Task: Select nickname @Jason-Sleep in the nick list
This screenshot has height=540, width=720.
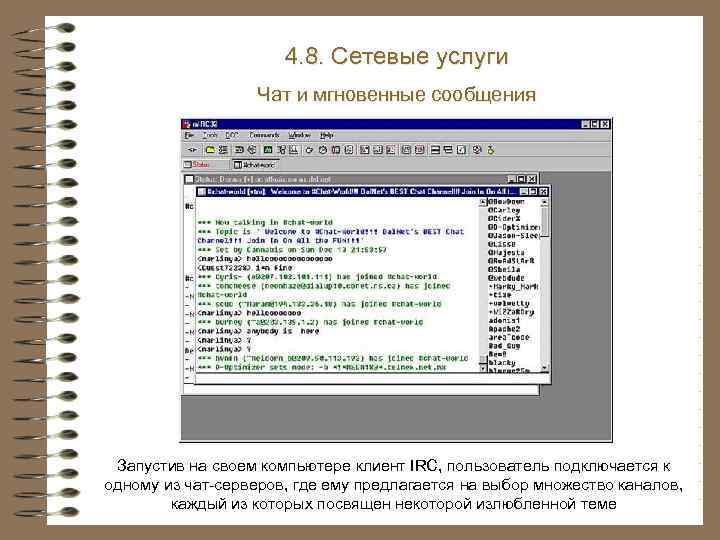Action: tap(513, 236)
